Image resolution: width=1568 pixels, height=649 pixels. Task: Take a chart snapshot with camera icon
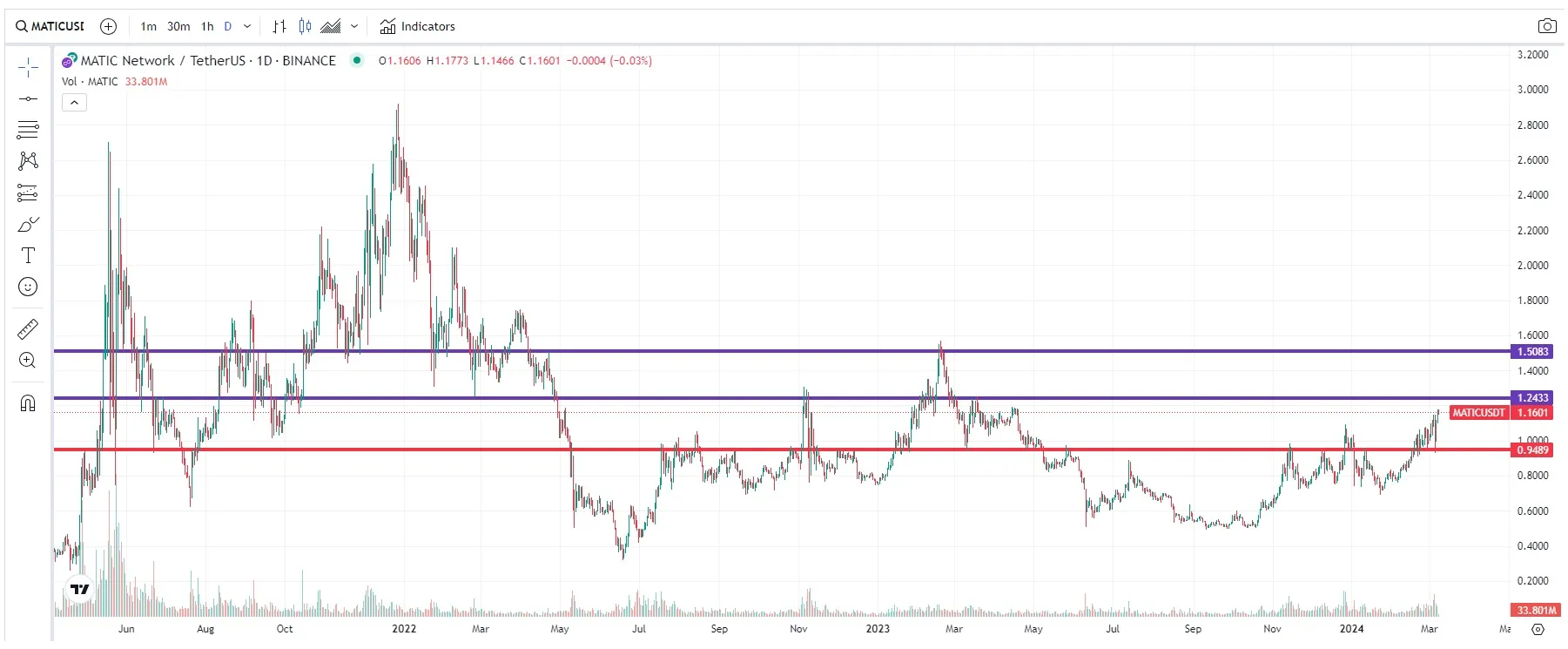point(1547,26)
